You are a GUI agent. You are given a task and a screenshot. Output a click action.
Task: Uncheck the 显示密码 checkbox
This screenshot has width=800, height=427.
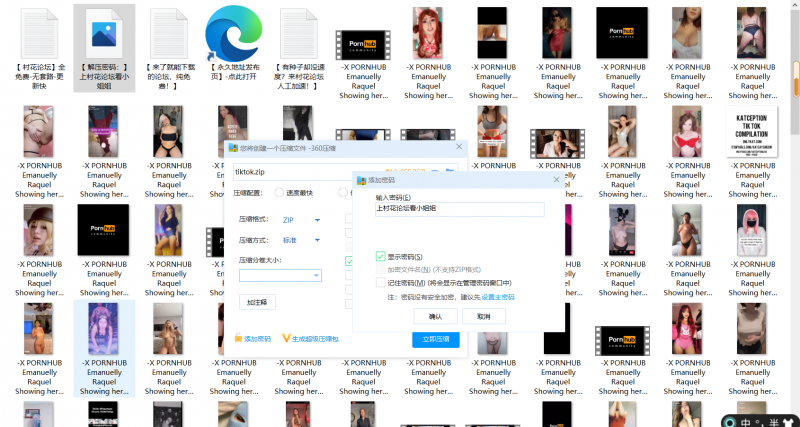(381, 257)
